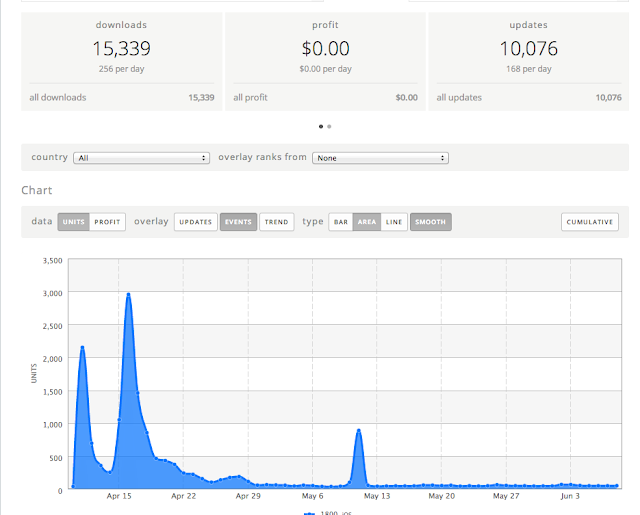Screen dimensions: 640x515
Task: Show the CUMULATIVE chart view
Action: [590, 222]
